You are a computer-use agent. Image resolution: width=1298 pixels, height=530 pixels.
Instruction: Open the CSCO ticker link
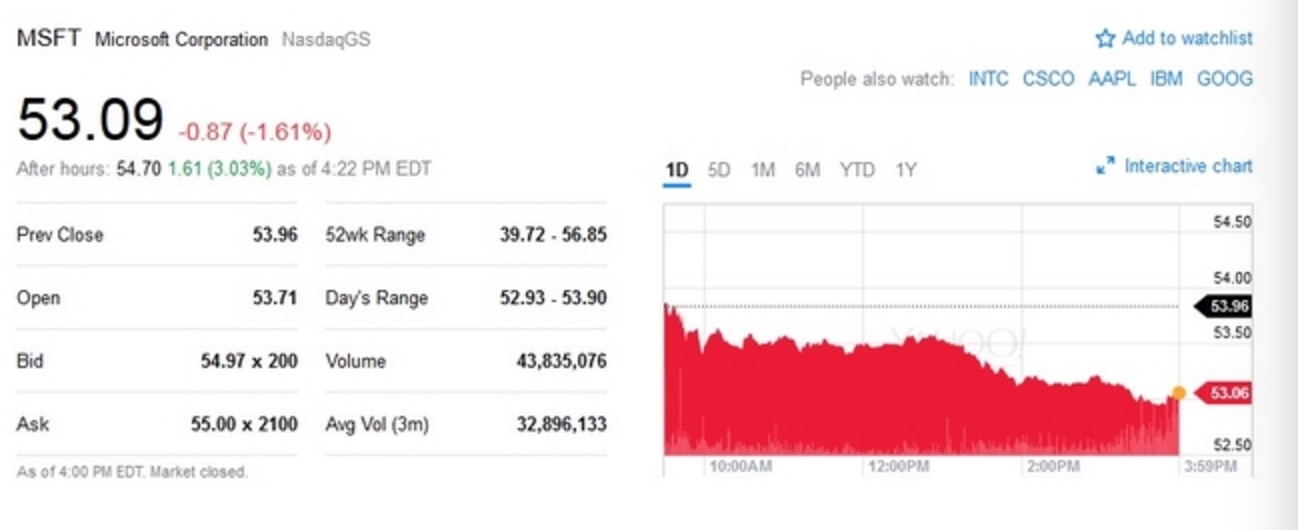coord(1048,79)
